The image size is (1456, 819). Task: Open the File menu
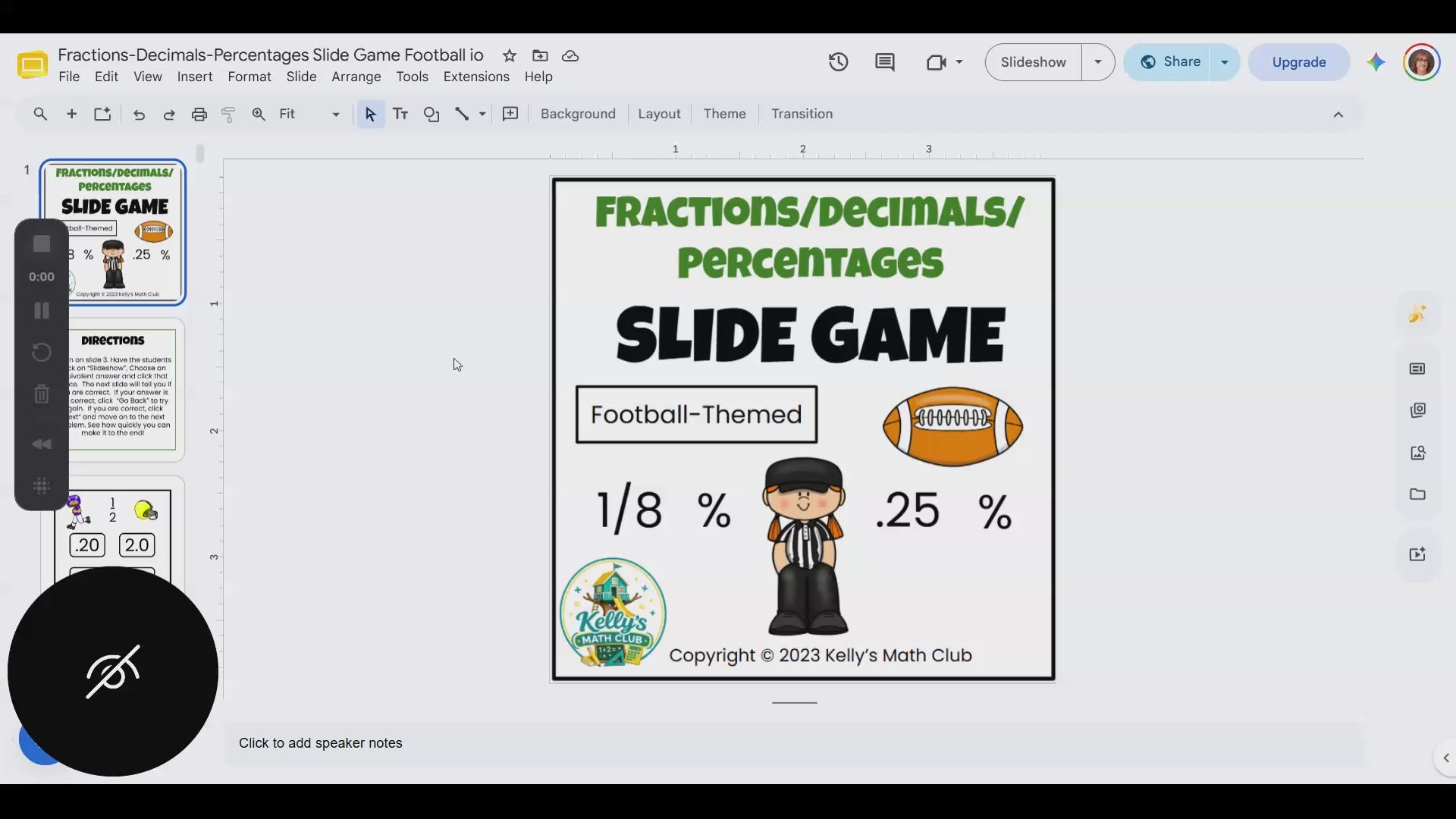click(x=69, y=77)
